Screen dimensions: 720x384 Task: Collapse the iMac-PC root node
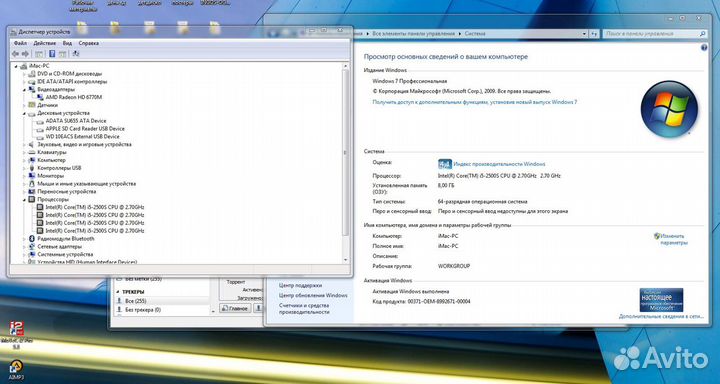16,66
